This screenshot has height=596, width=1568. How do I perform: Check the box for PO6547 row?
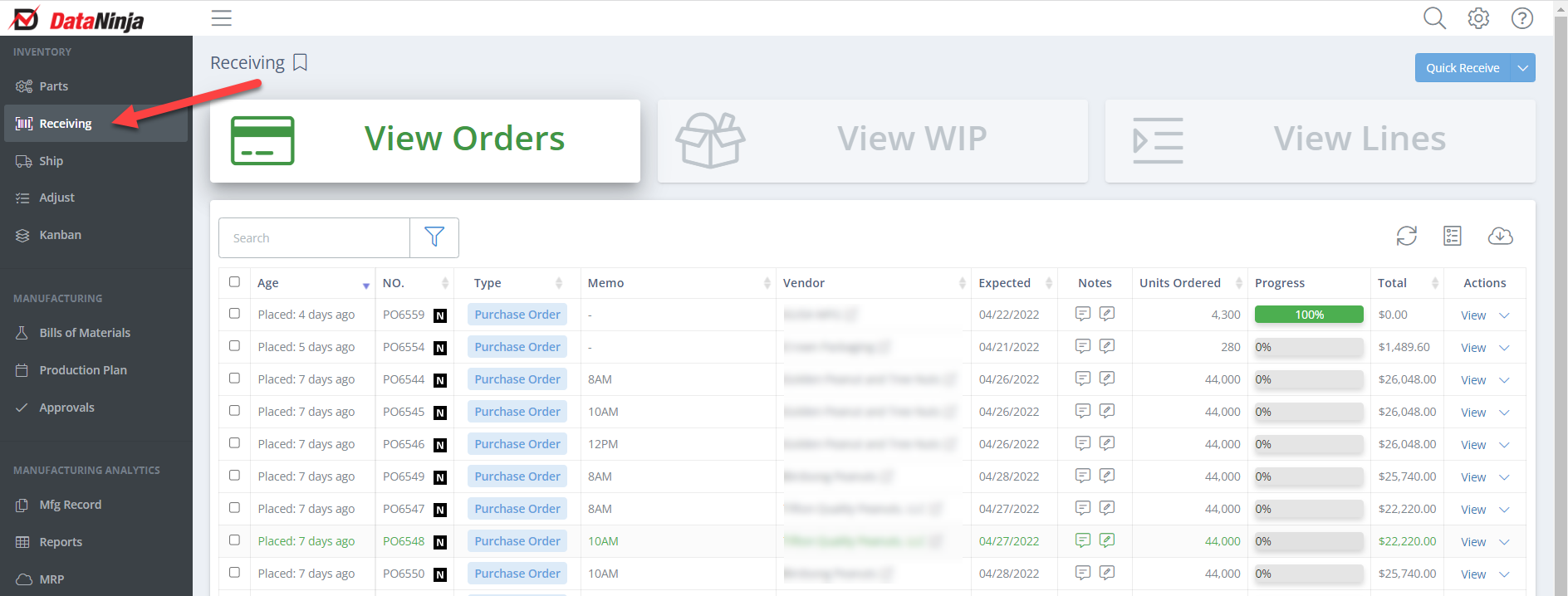[234, 508]
